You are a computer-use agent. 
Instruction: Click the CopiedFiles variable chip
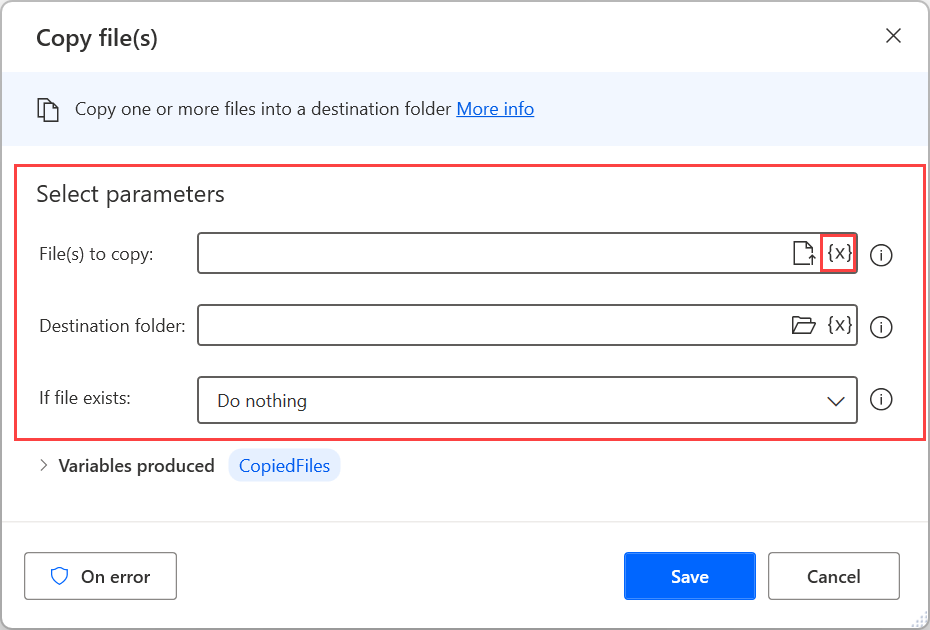(x=284, y=465)
